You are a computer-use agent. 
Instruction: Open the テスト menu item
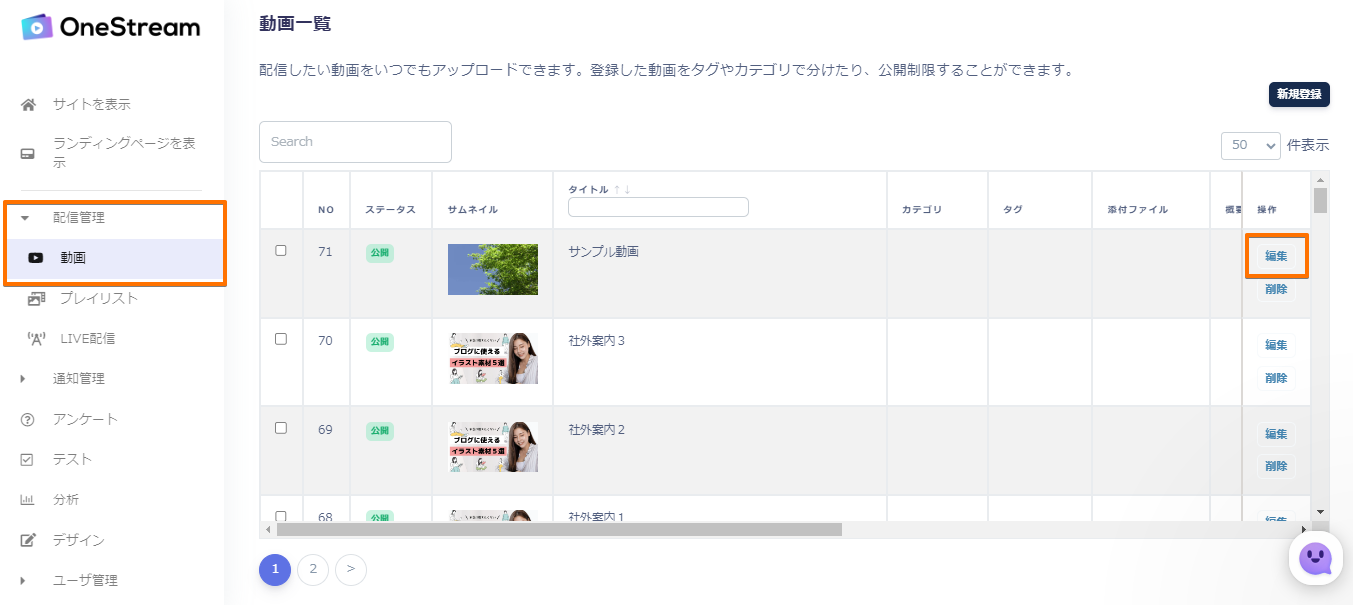coord(72,460)
